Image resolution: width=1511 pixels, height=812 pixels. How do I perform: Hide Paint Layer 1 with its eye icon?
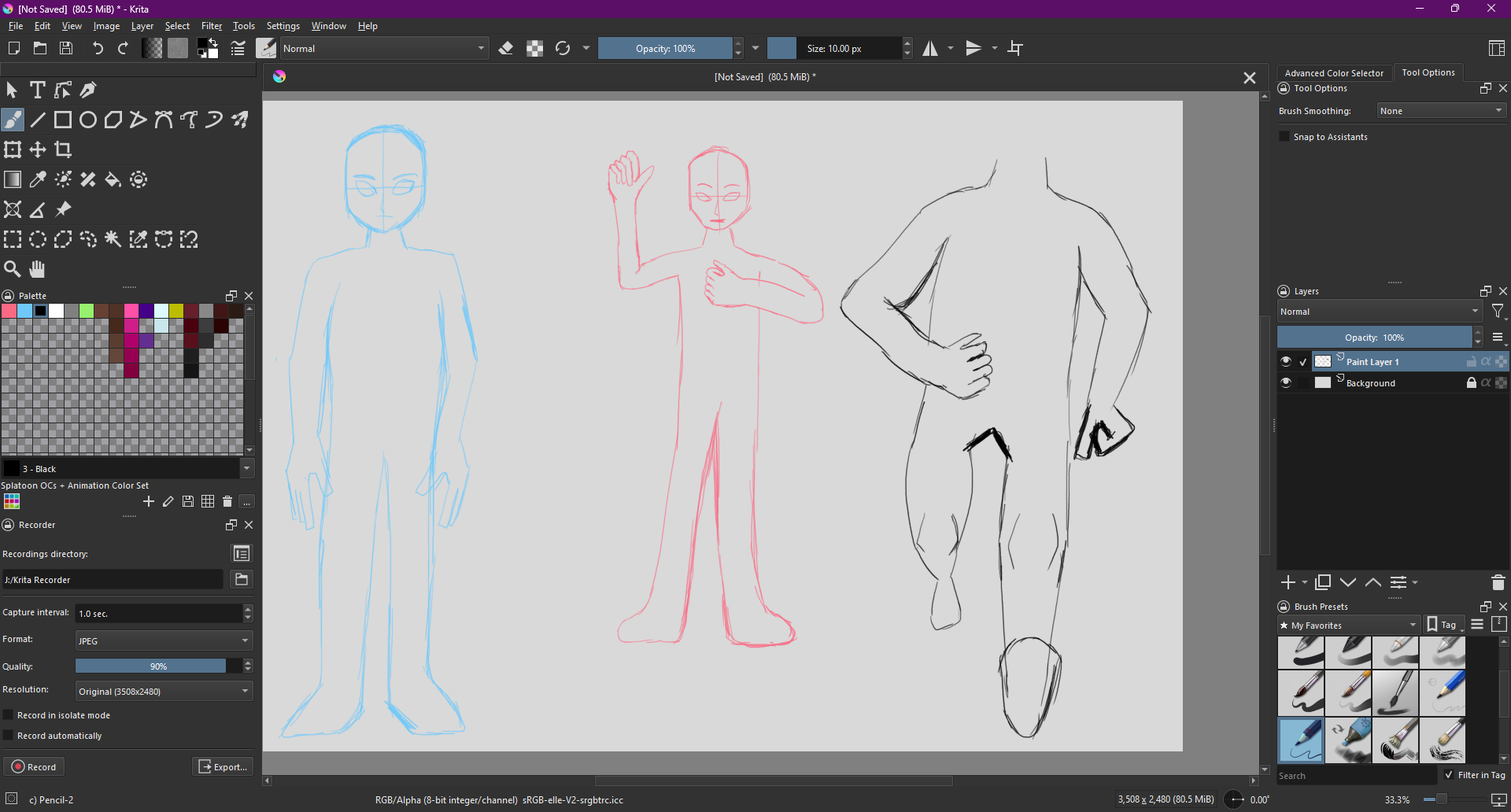(1286, 361)
